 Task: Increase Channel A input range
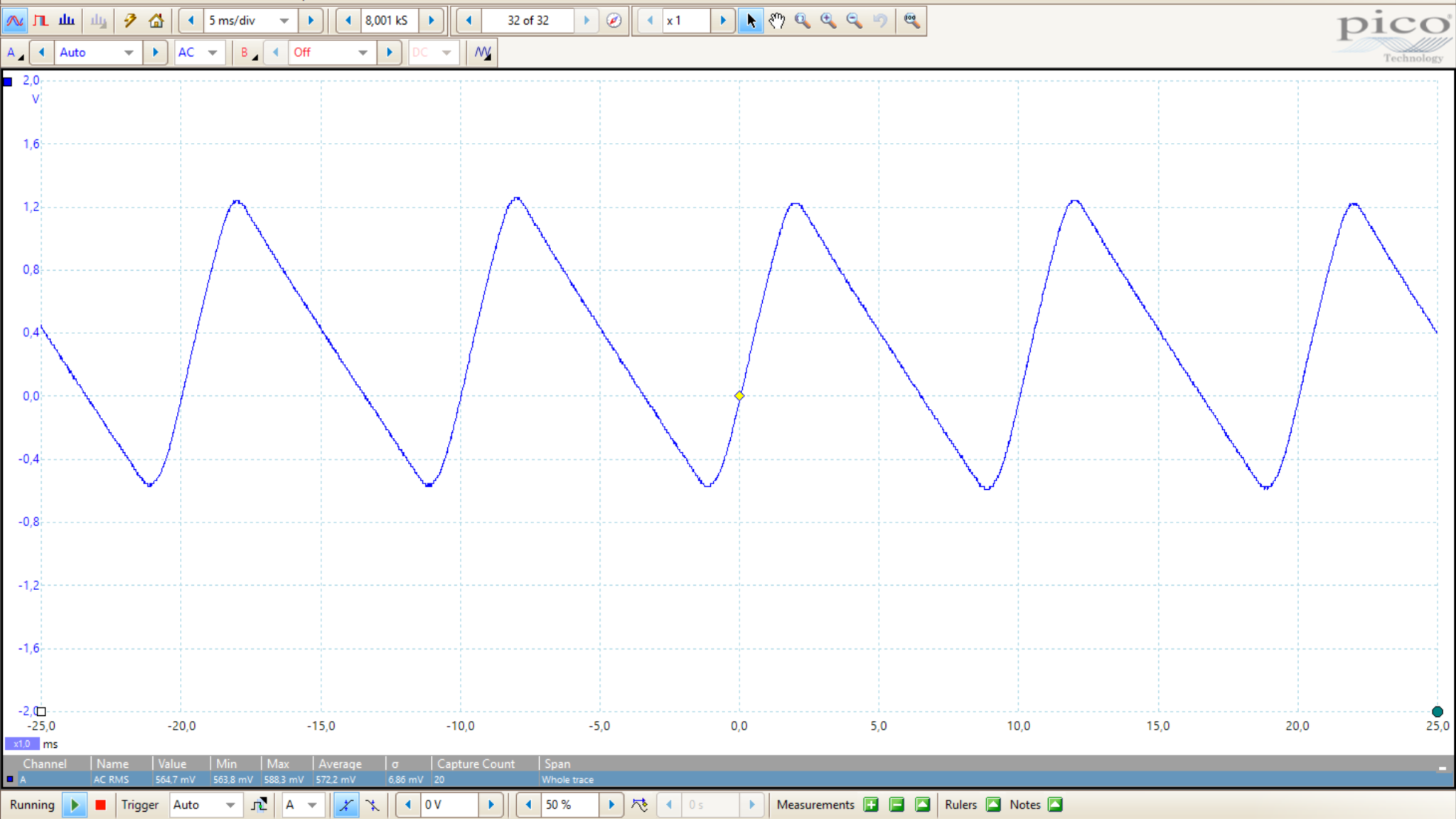(155, 53)
